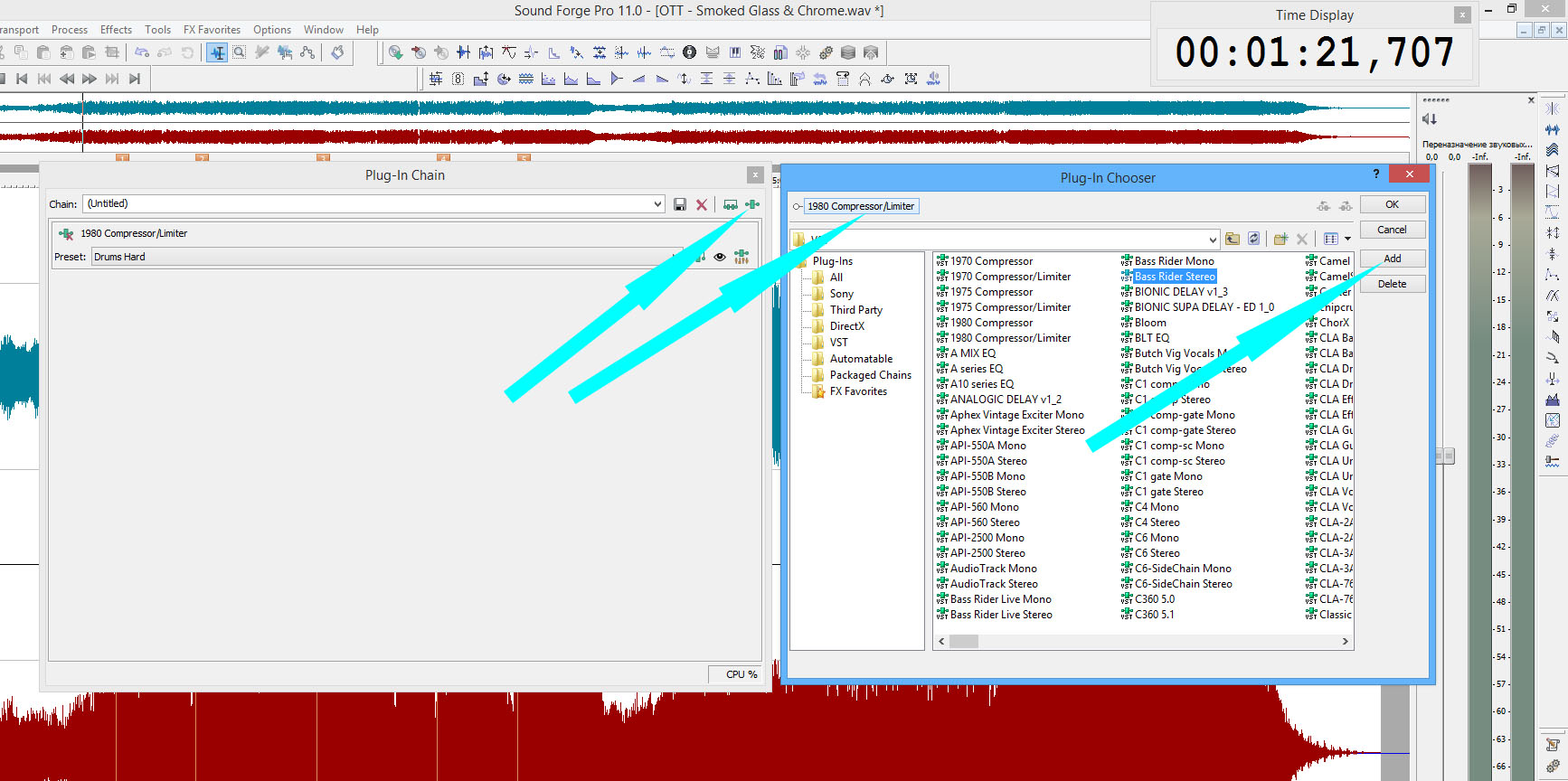Select the Third Party folder
This screenshot has width=1568, height=781.
point(856,310)
